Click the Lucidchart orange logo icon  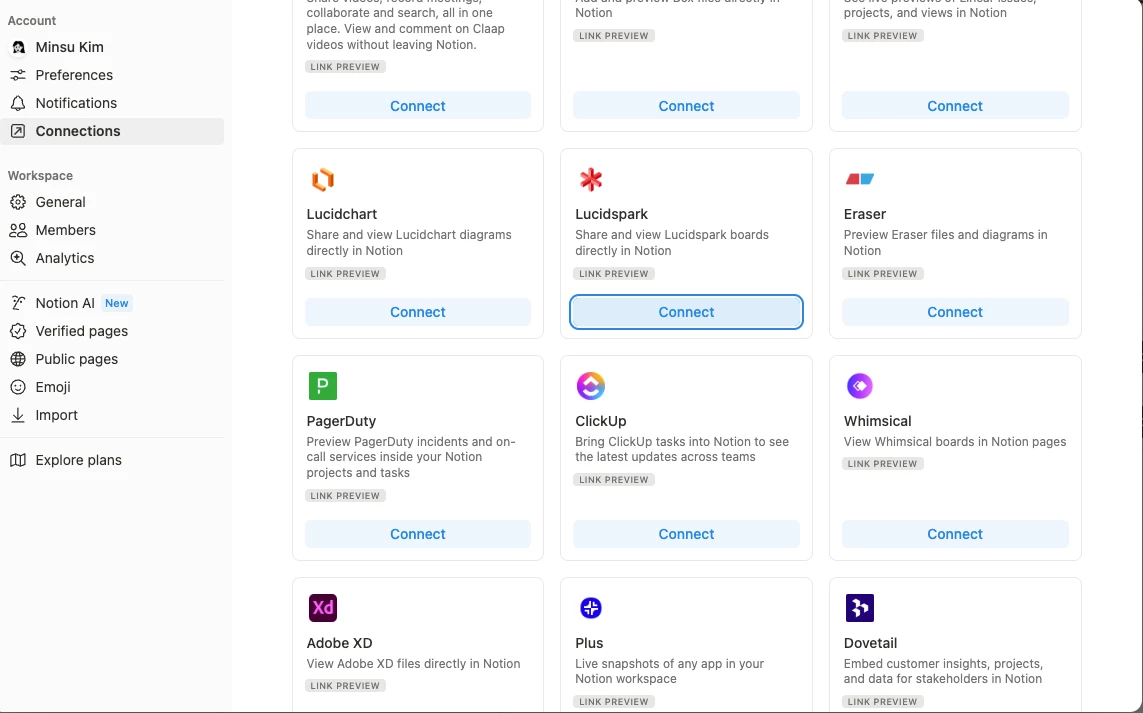pos(323,179)
